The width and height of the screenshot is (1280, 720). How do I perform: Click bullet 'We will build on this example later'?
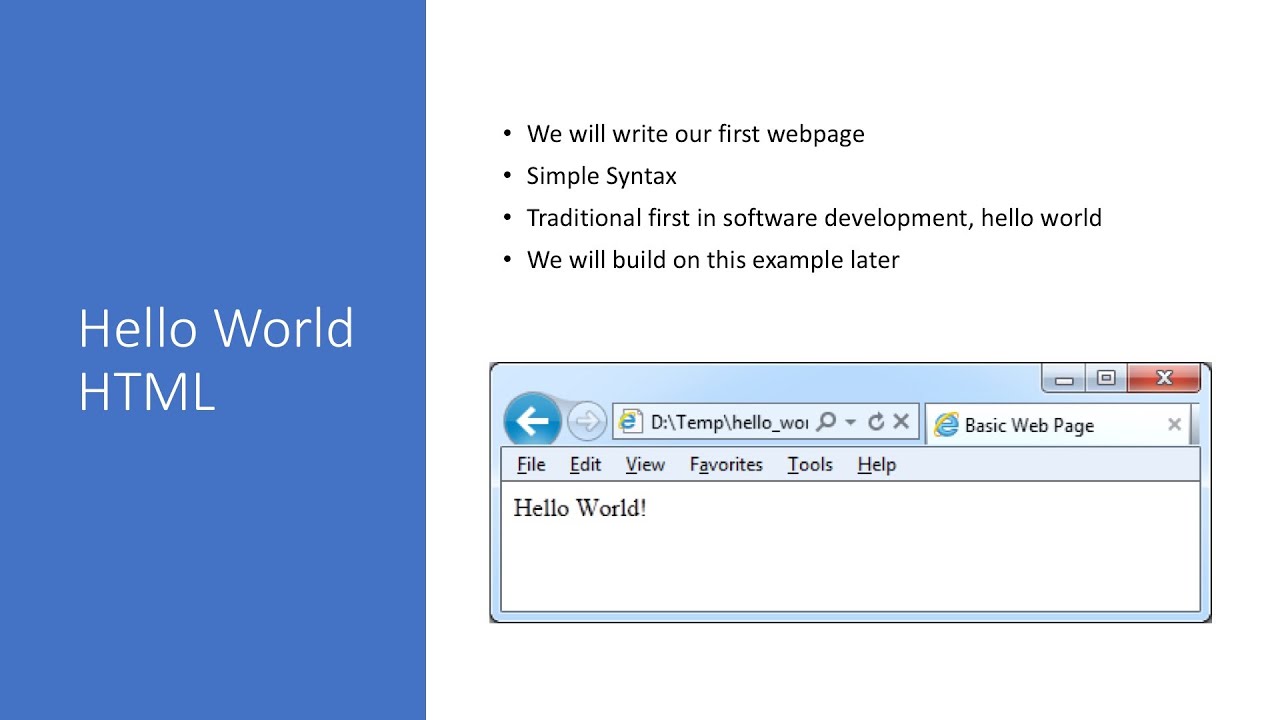[x=713, y=260]
